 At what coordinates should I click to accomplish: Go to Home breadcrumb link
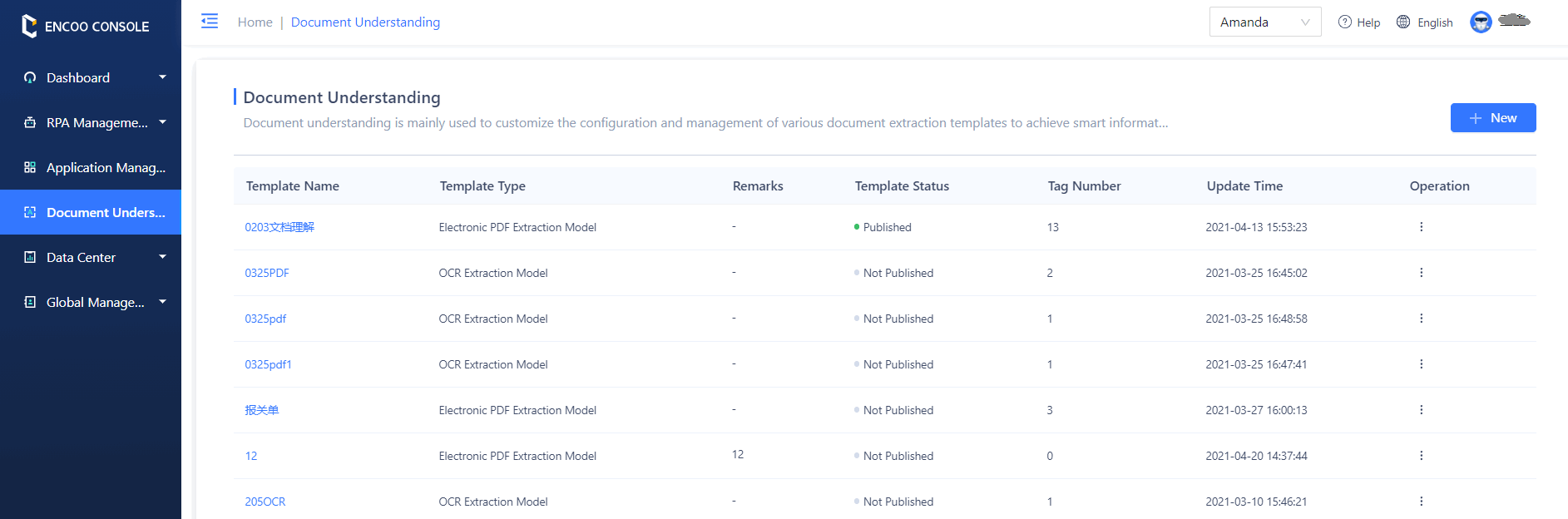tap(255, 22)
